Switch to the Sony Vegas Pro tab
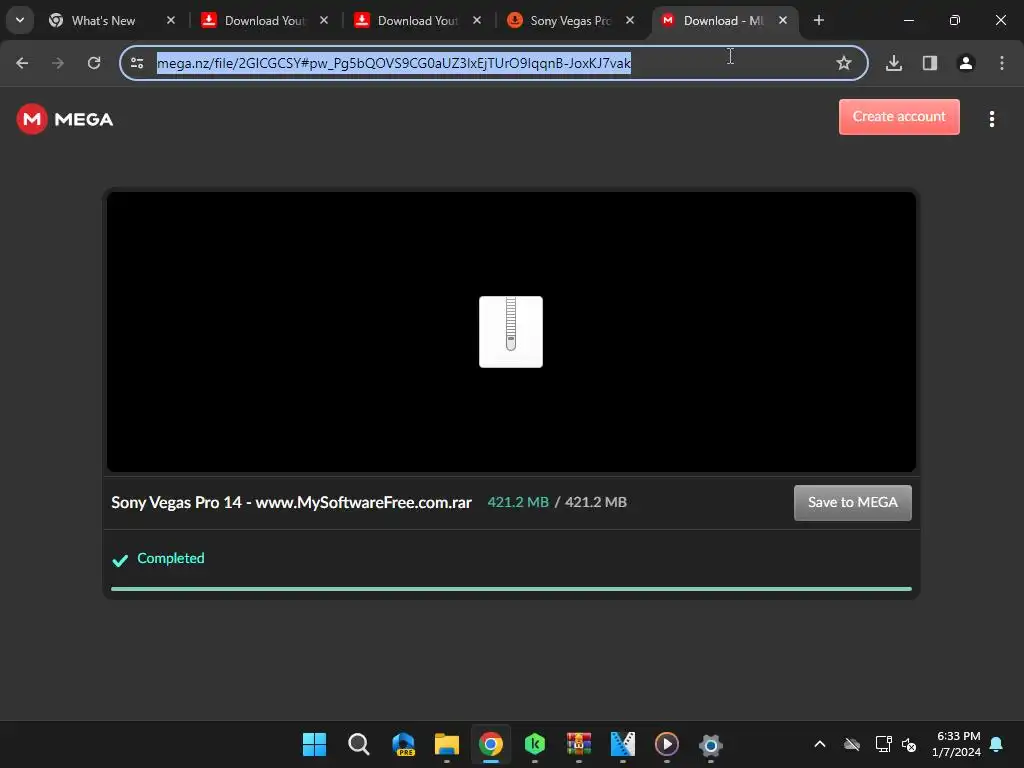This screenshot has width=1024, height=768. (x=570, y=20)
